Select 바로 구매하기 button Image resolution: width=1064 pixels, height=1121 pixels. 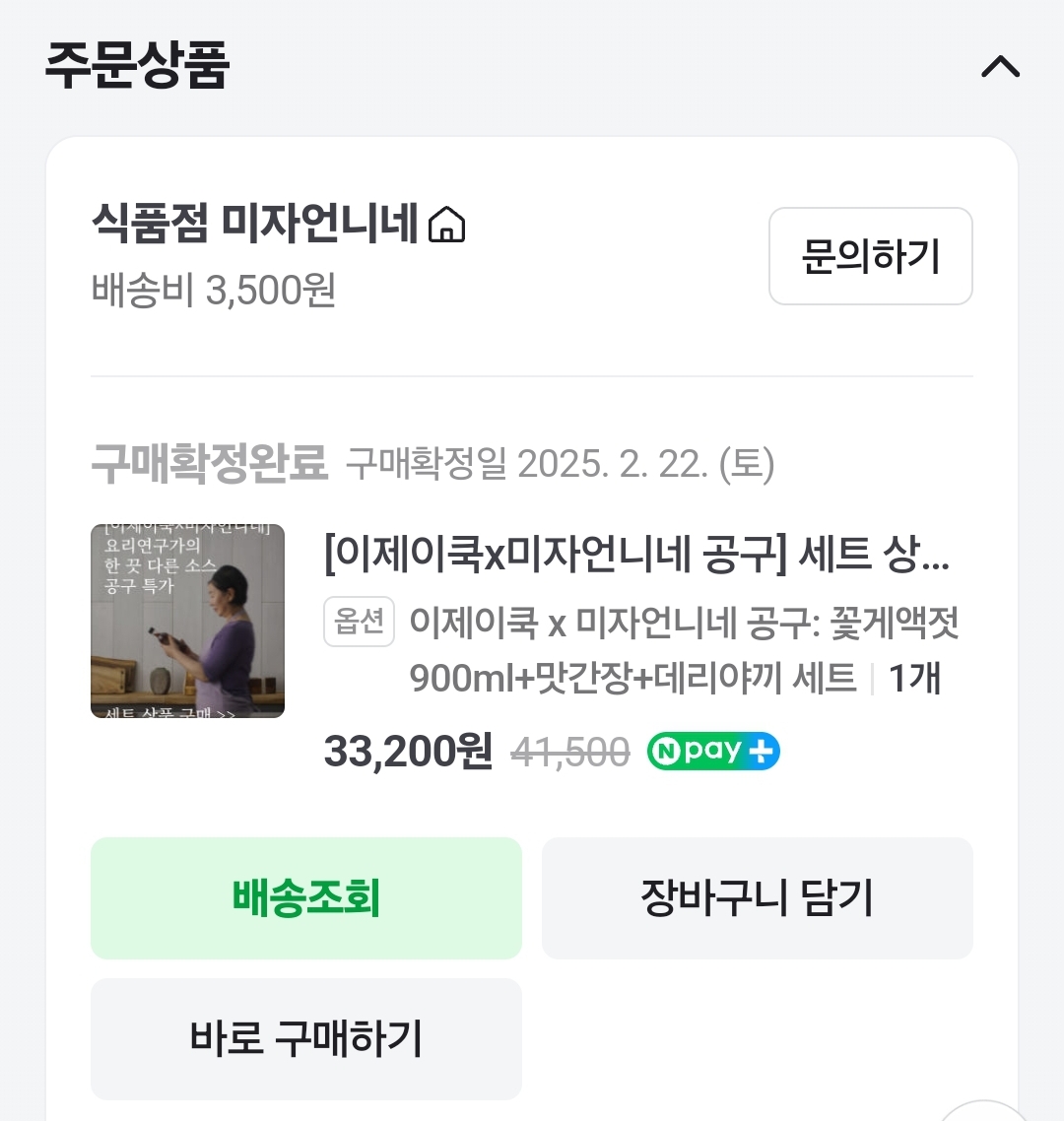coord(305,1038)
